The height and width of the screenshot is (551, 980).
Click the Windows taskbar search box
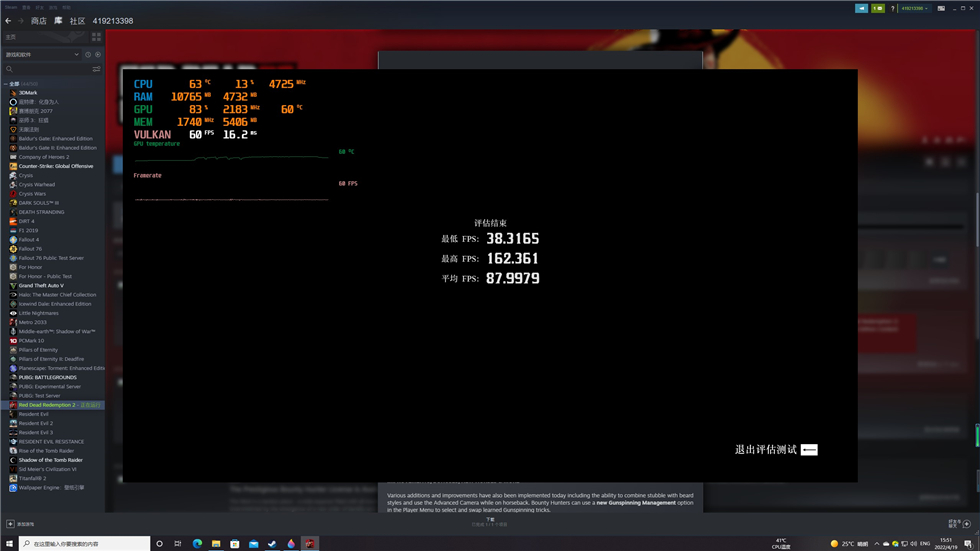pos(85,544)
